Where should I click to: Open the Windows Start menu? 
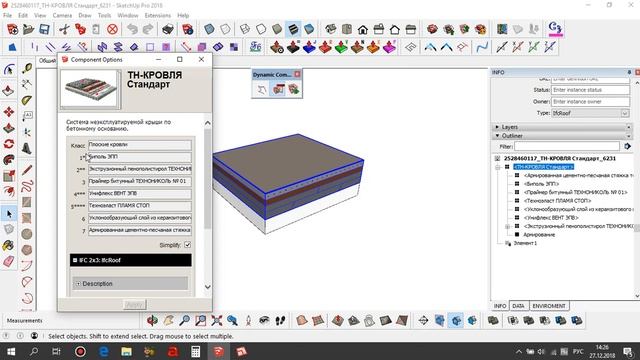pos(11,351)
